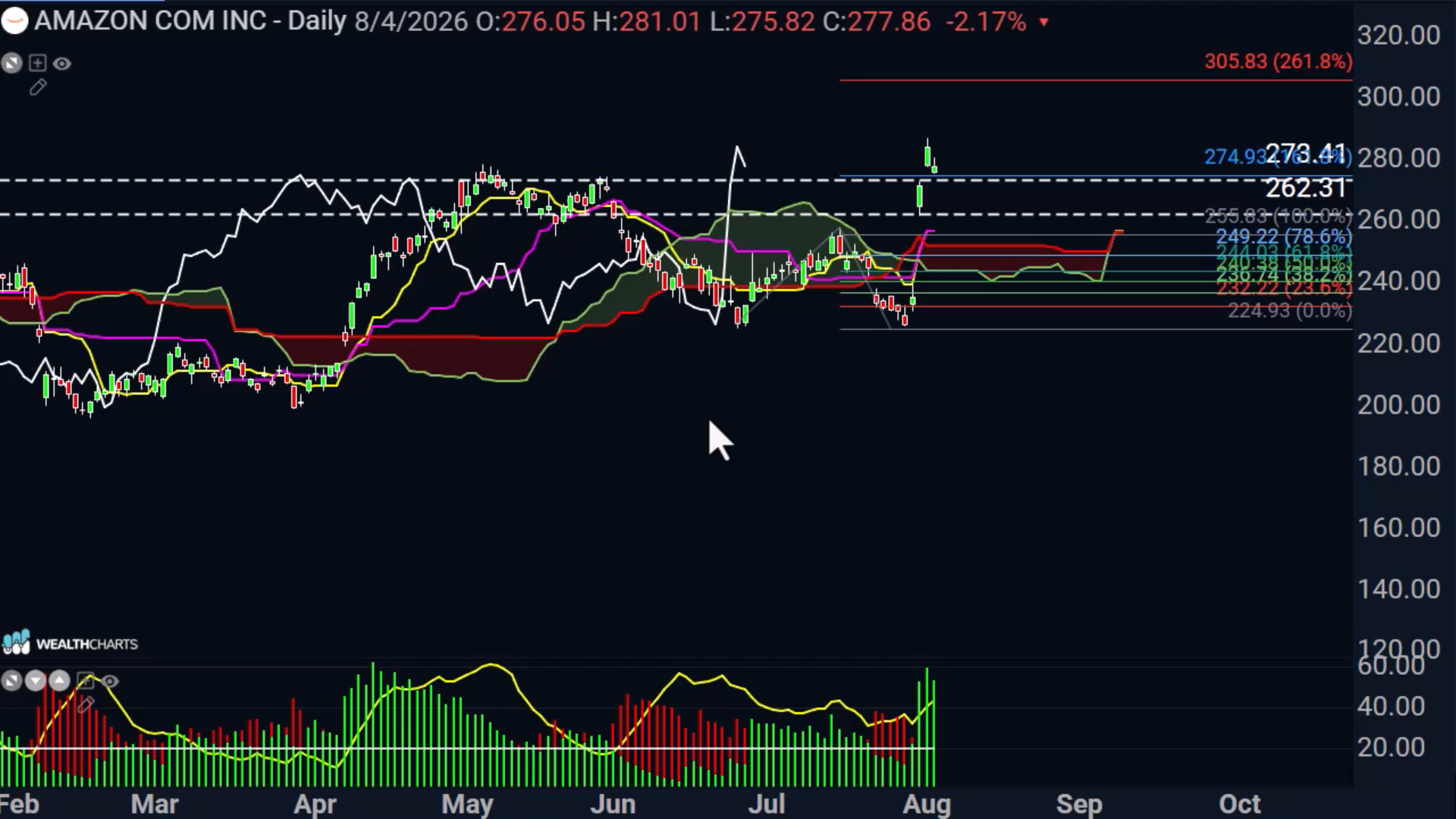Click the Daily timeframe label
The width and height of the screenshot is (1456, 819).
(317, 21)
